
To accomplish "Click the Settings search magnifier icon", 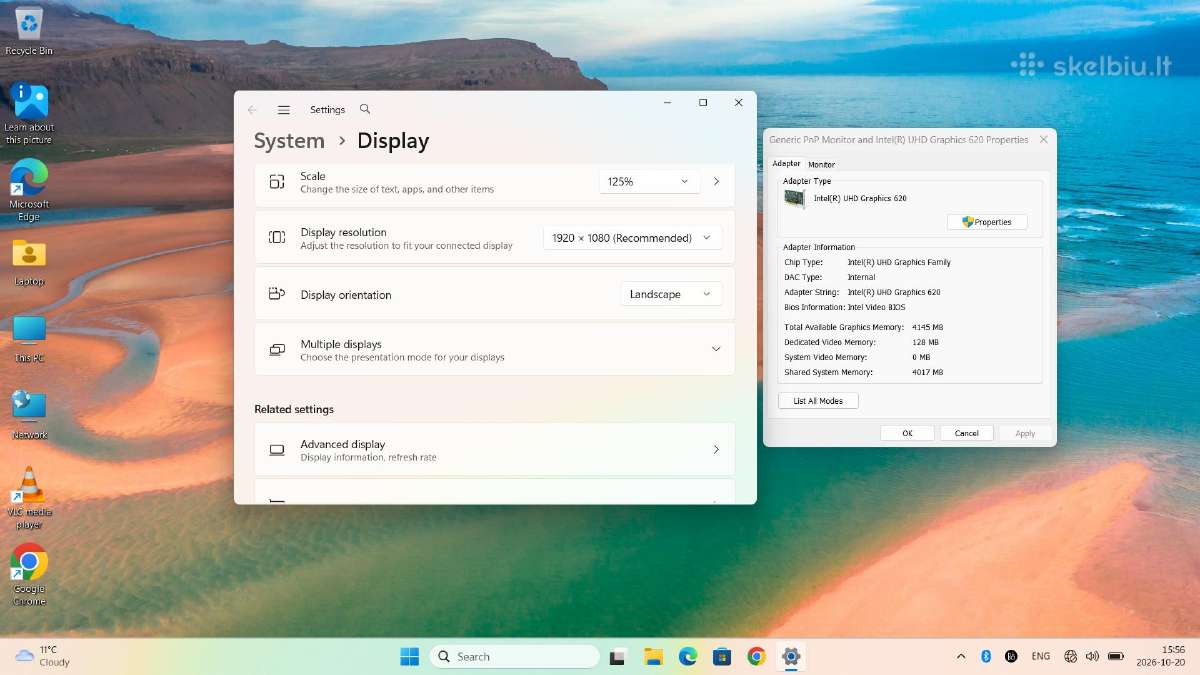I will coord(365,109).
